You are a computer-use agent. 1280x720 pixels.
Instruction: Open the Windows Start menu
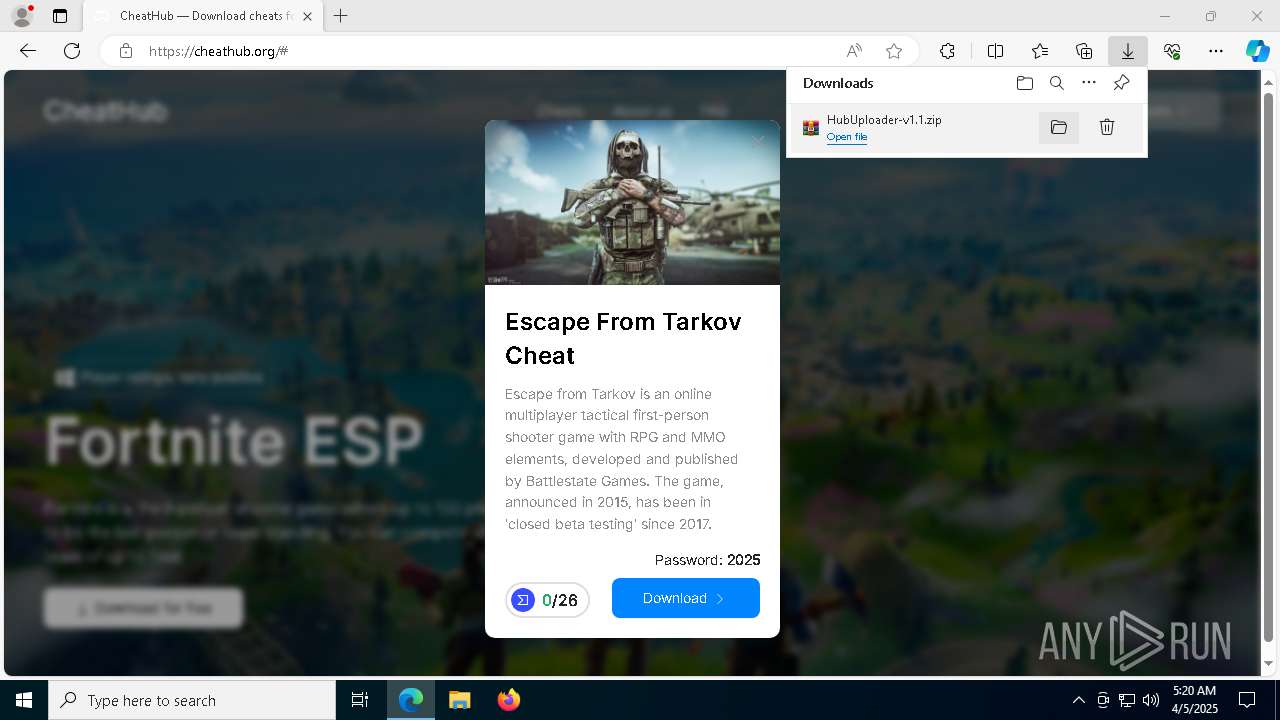click(x=24, y=700)
